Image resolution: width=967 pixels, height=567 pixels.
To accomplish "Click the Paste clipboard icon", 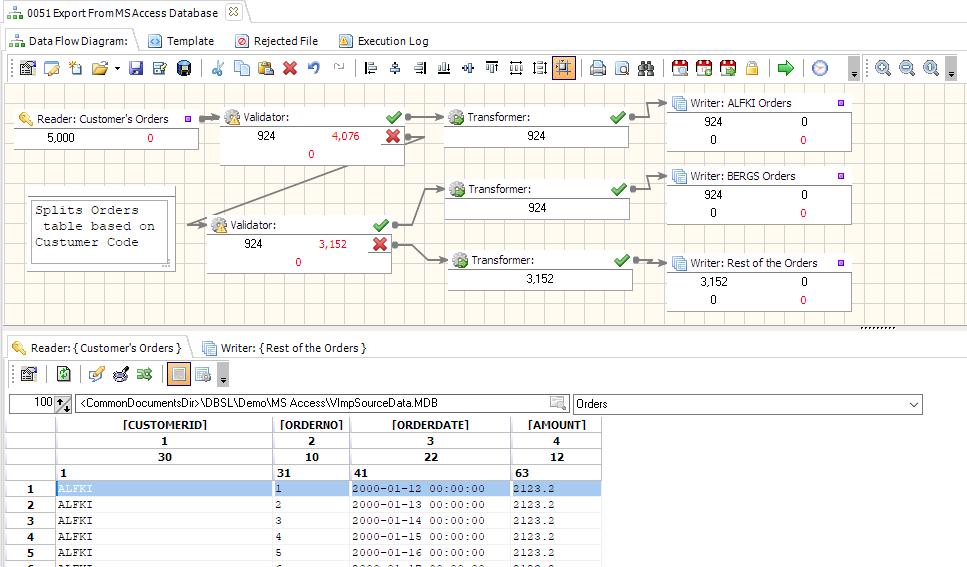I will [266, 68].
